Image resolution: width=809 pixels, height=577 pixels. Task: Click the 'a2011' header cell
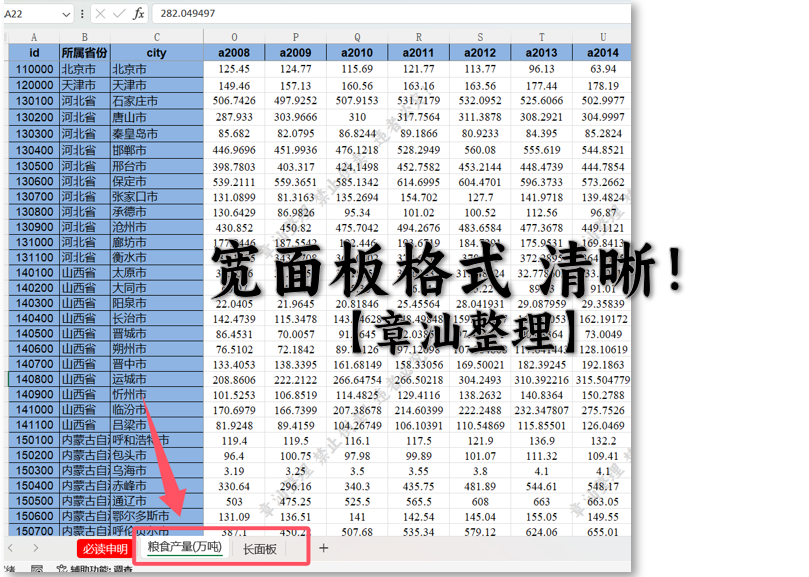point(418,53)
